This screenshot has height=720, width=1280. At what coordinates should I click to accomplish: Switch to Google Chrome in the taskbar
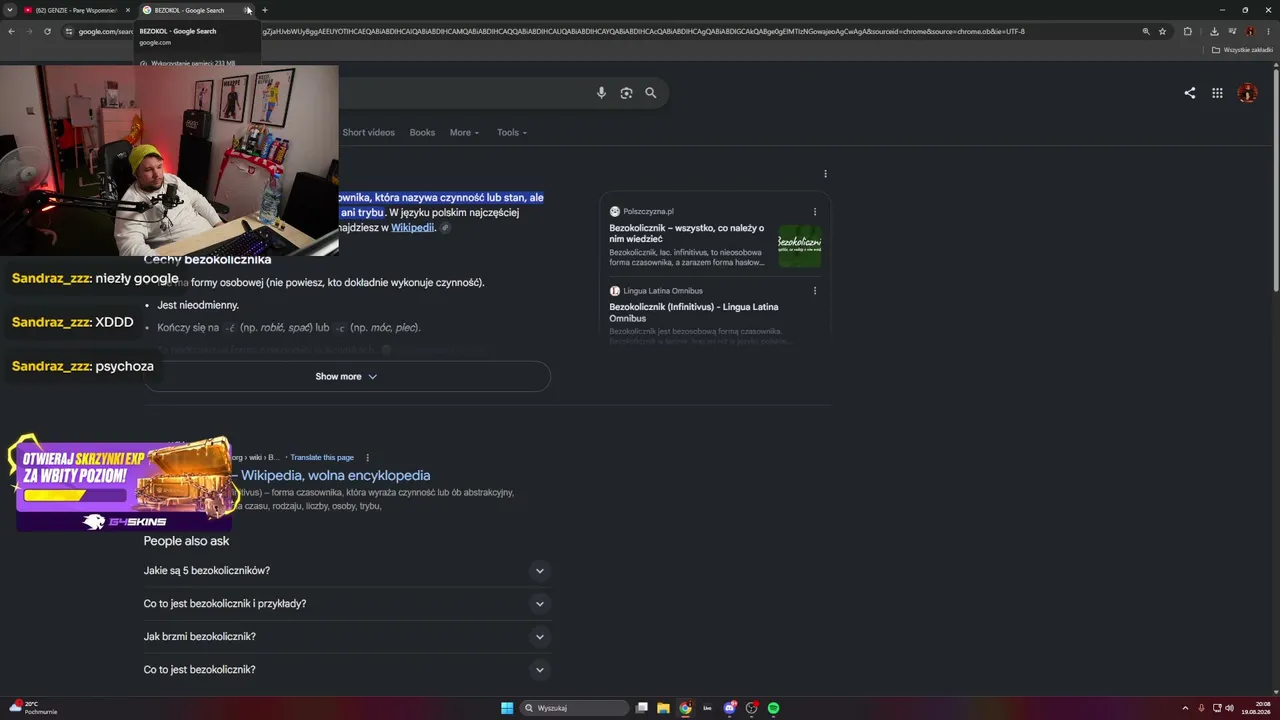tap(685, 708)
